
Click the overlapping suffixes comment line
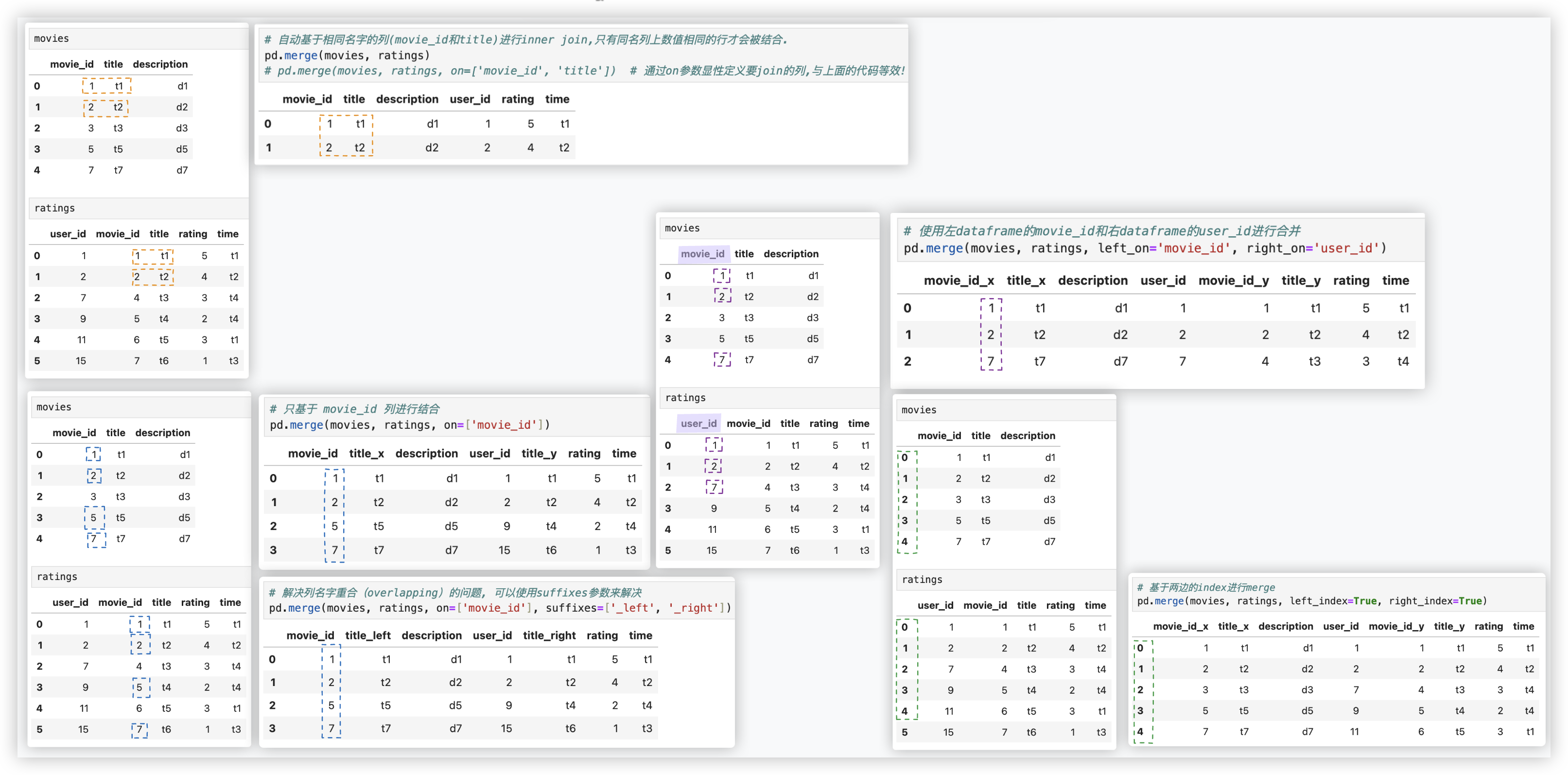455,592
